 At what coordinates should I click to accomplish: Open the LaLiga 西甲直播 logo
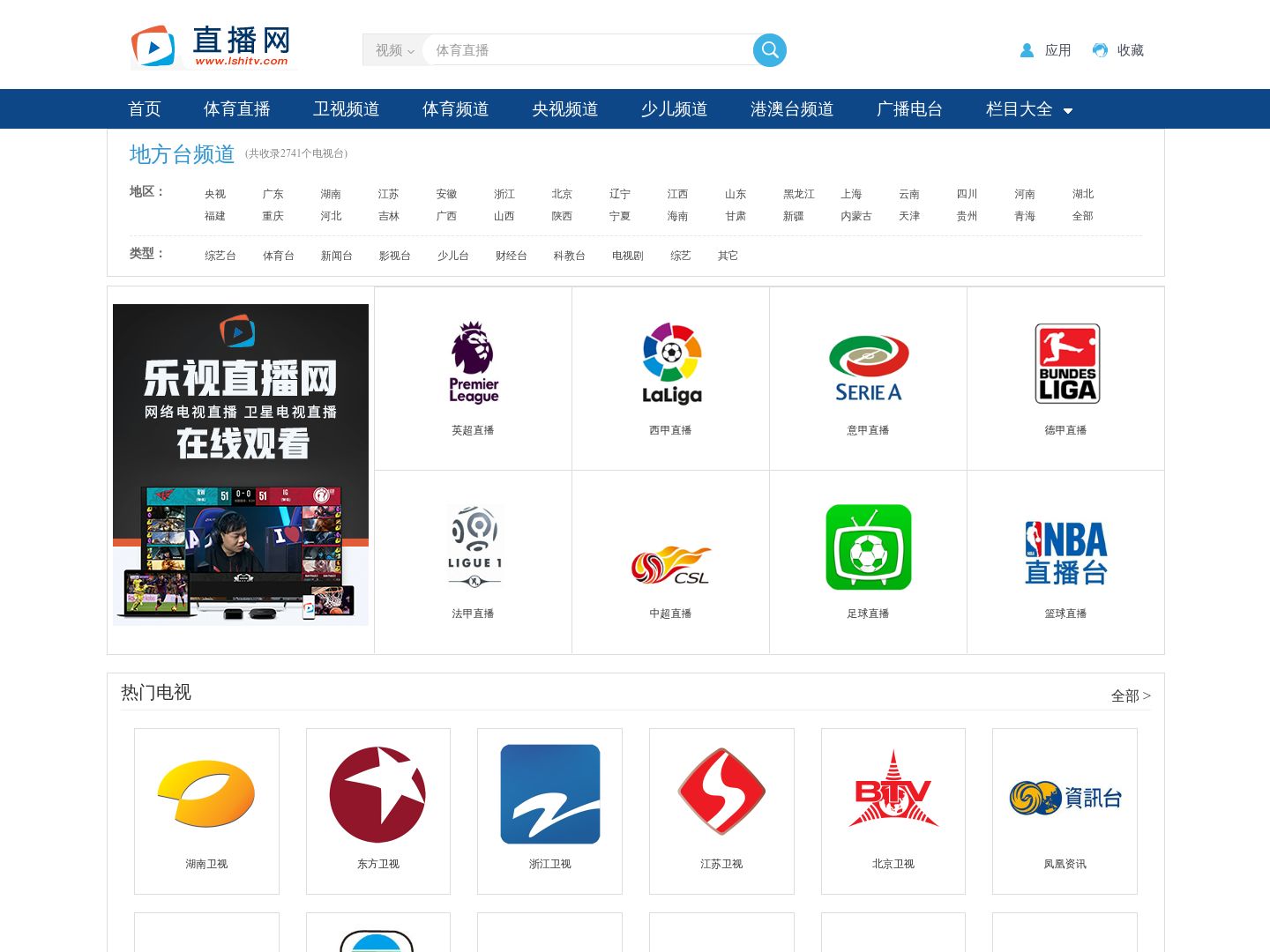tap(671, 363)
